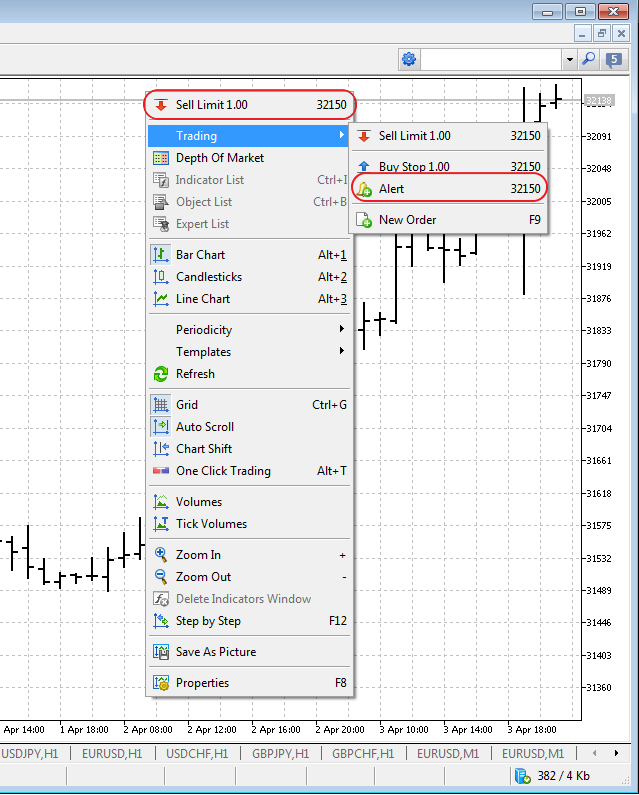639x795 pixels.
Task: Click the 382 / 4 Kb traffic text
Action: tap(563, 776)
